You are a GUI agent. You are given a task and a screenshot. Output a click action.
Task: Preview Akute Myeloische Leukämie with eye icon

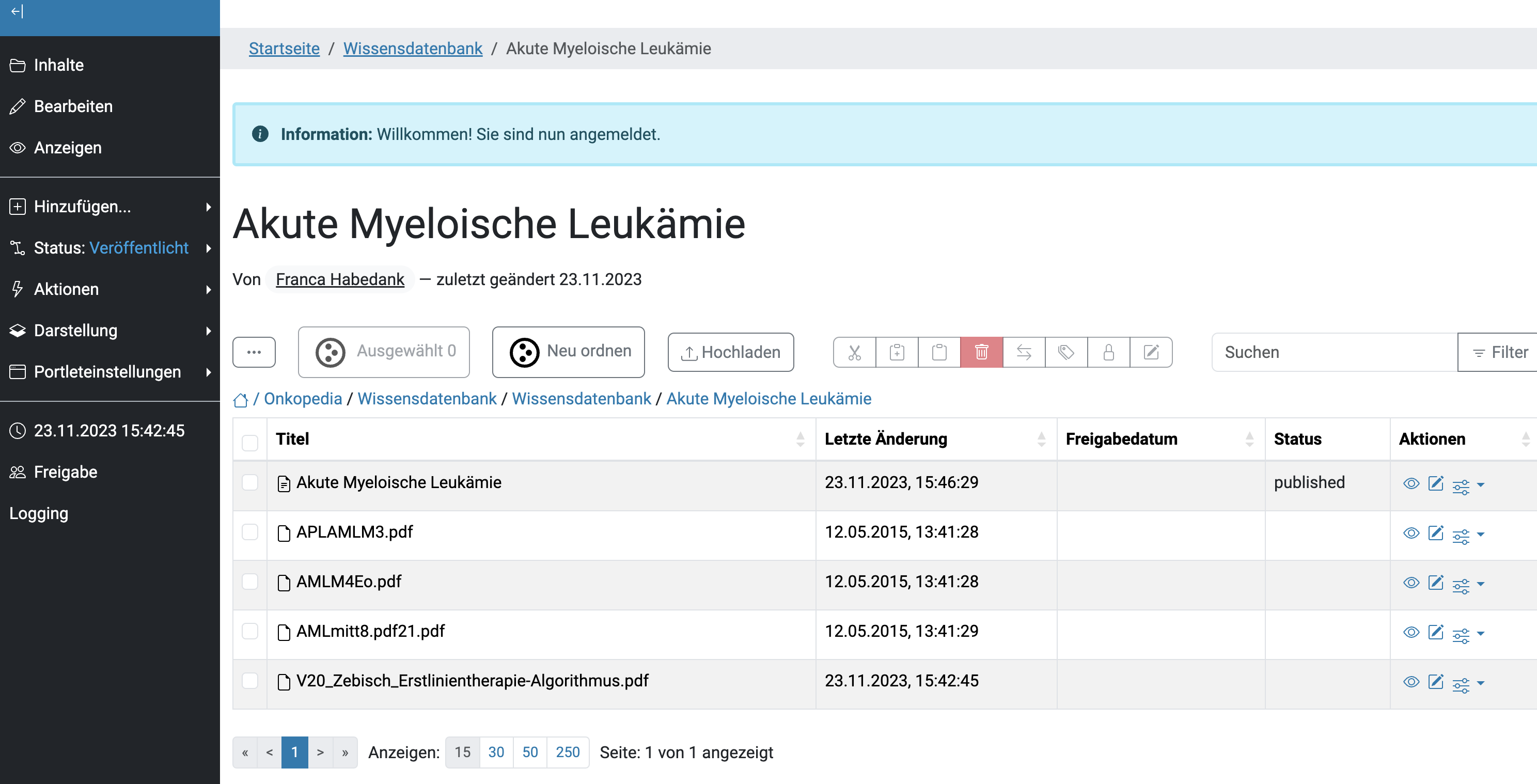[x=1411, y=483]
